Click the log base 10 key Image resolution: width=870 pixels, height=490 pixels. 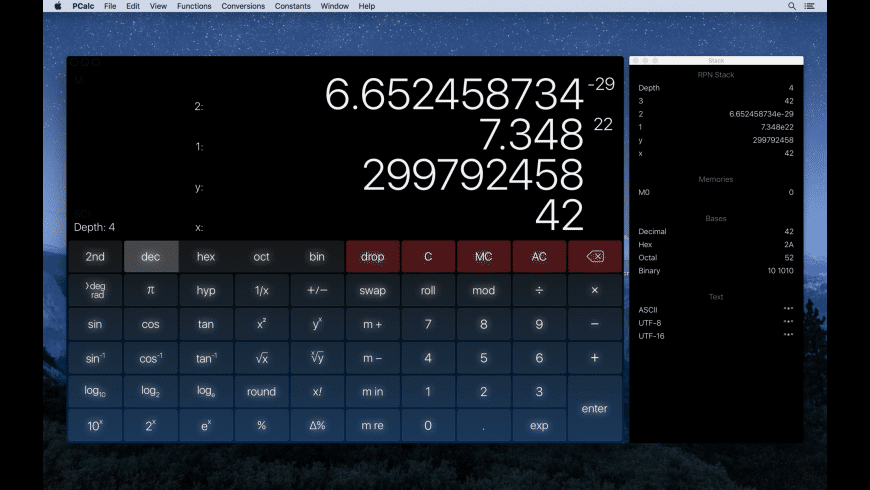tap(95, 392)
